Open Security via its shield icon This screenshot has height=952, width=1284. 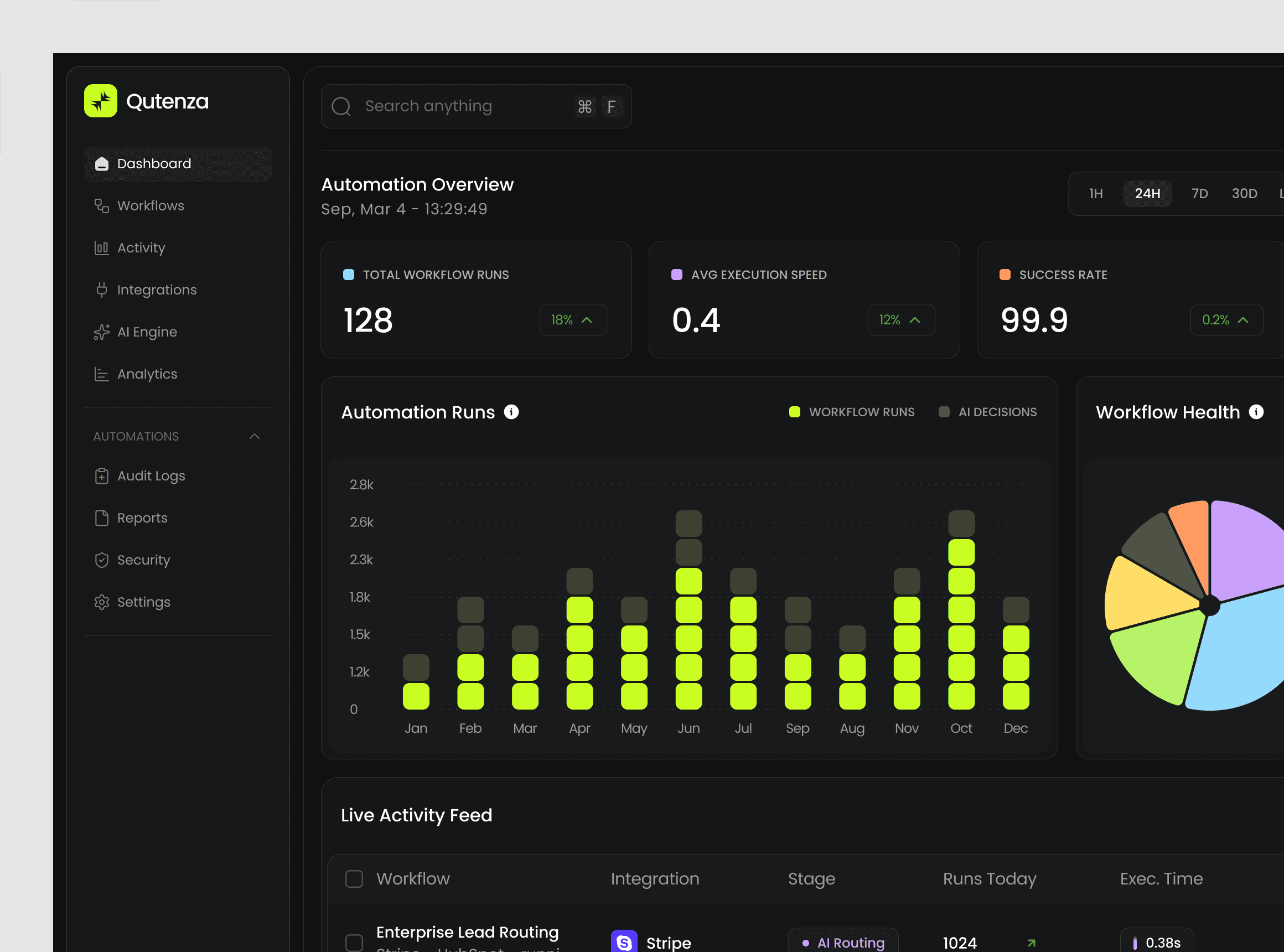[101, 560]
